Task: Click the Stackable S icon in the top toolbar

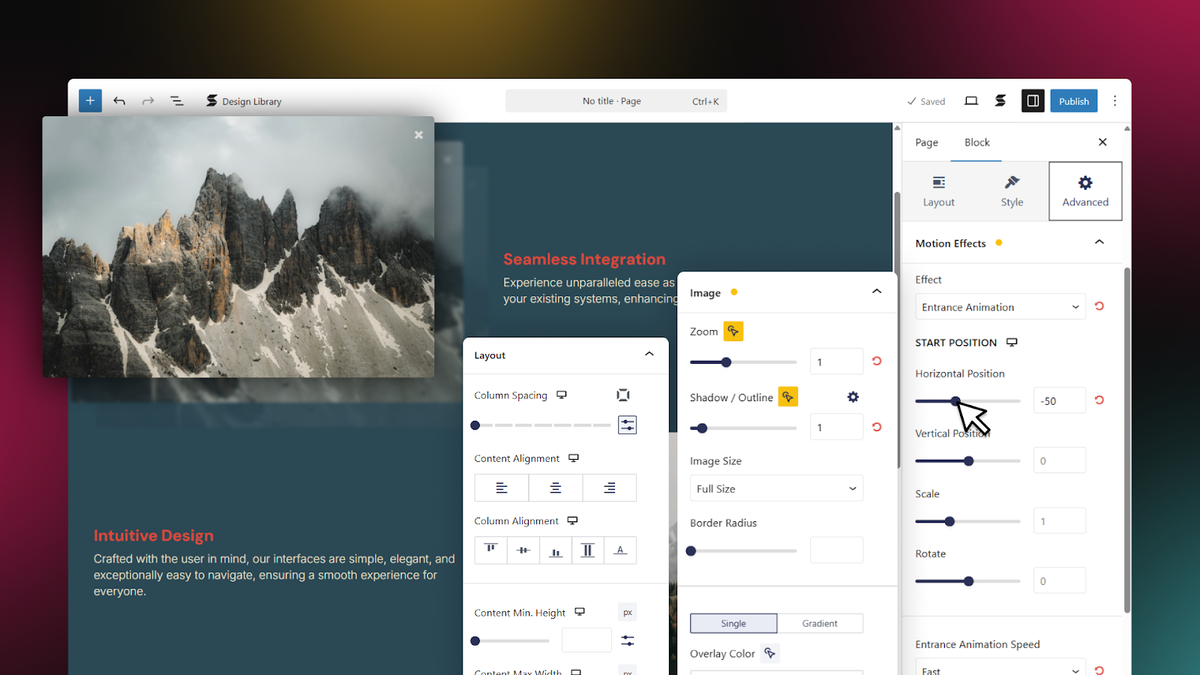Action: [x=1000, y=100]
